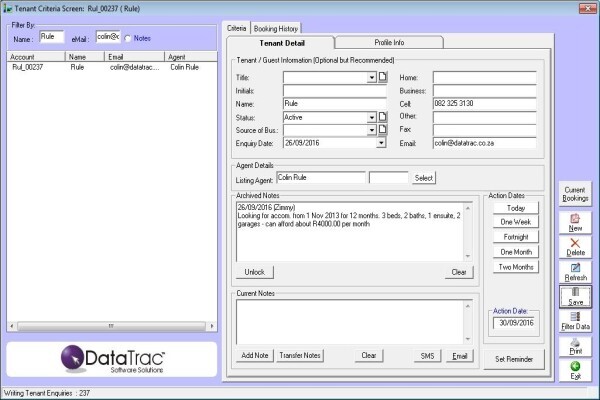The width and height of the screenshot is (600, 400).
Task: Click the Other phone field
Action: (x=484, y=117)
